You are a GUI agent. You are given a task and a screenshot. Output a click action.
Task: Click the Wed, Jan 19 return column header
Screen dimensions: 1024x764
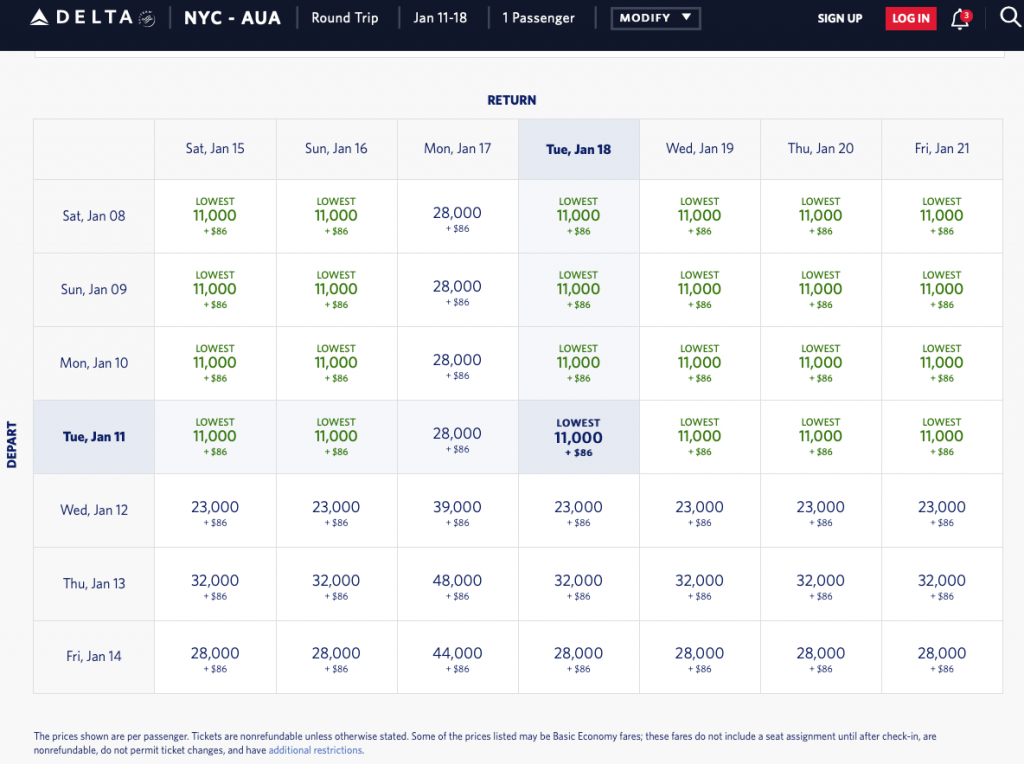(x=699, y=149)
